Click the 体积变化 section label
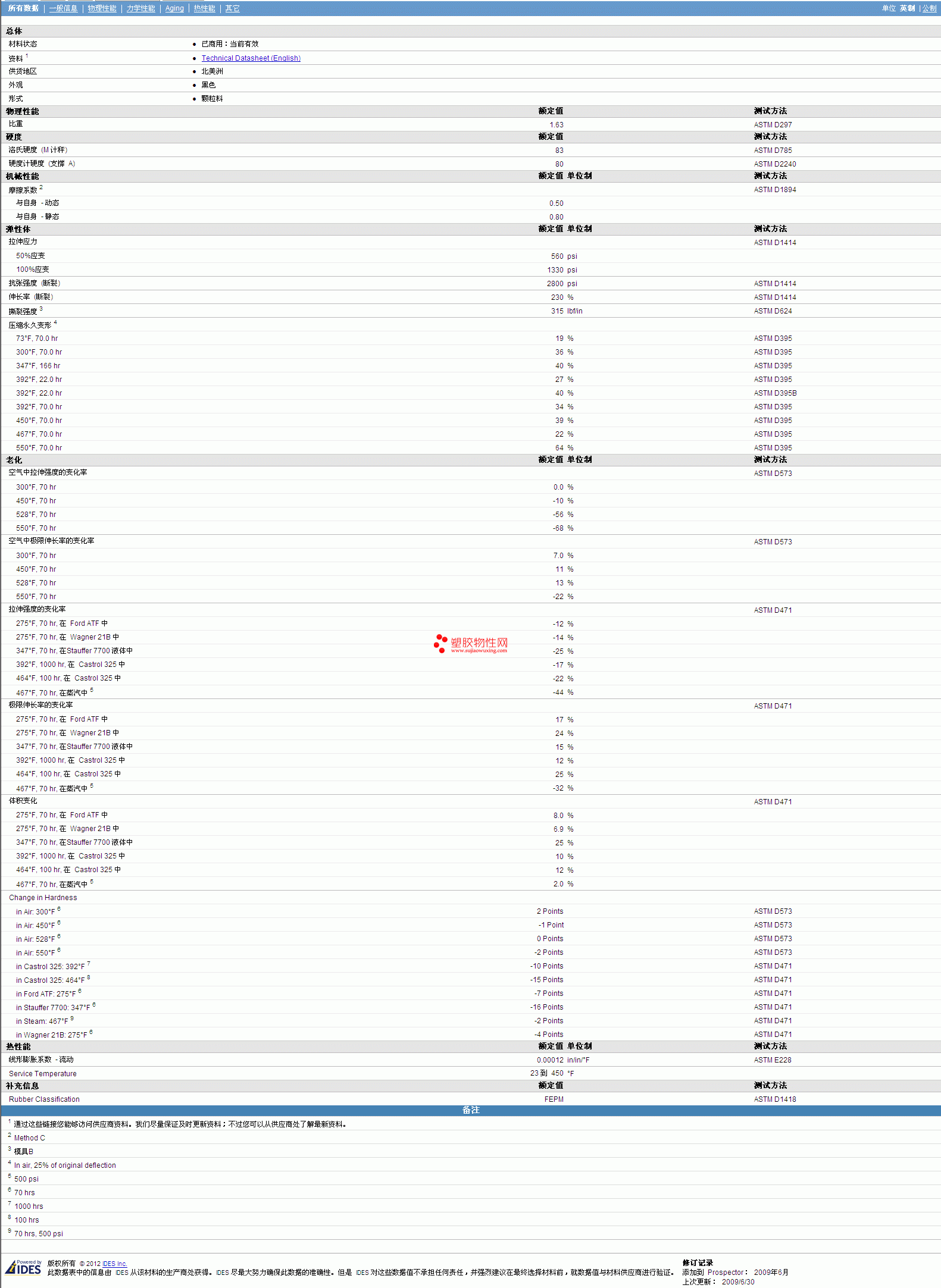941x1288 pixels. point(23,801)
